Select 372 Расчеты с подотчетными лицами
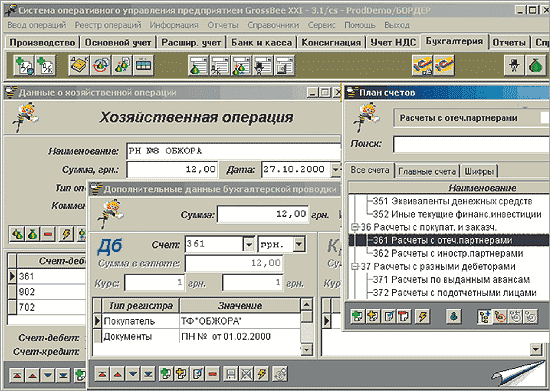Screen dimensions: 550x391 455,293
